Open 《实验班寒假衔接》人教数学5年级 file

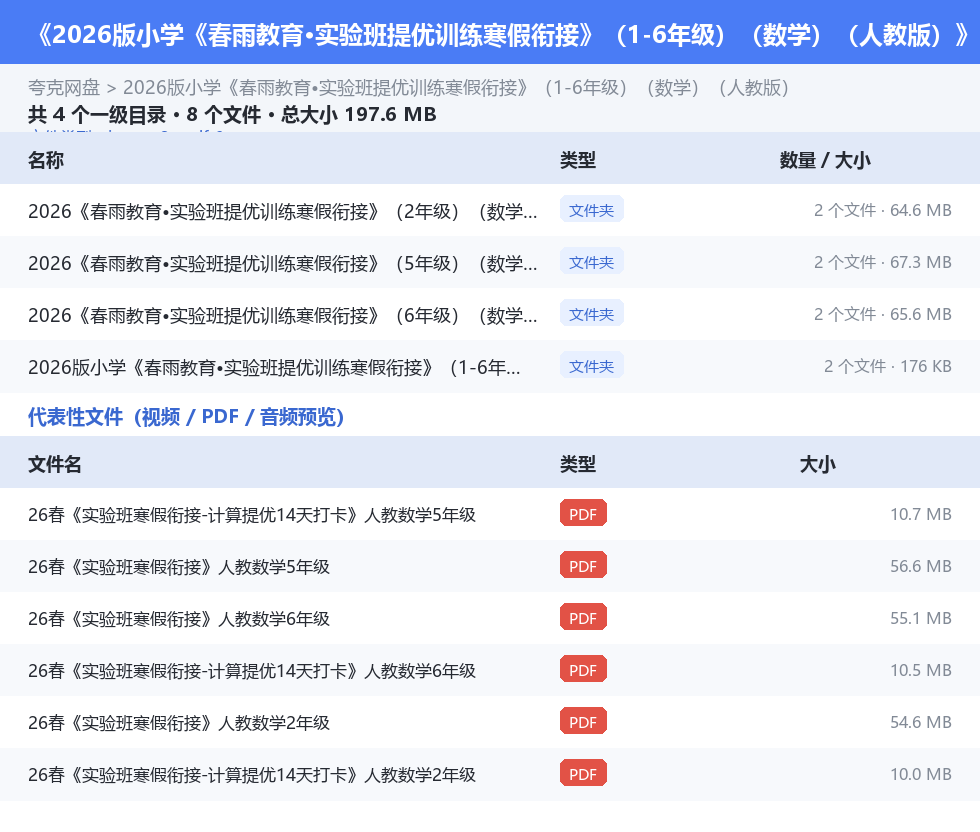(179, 566)
